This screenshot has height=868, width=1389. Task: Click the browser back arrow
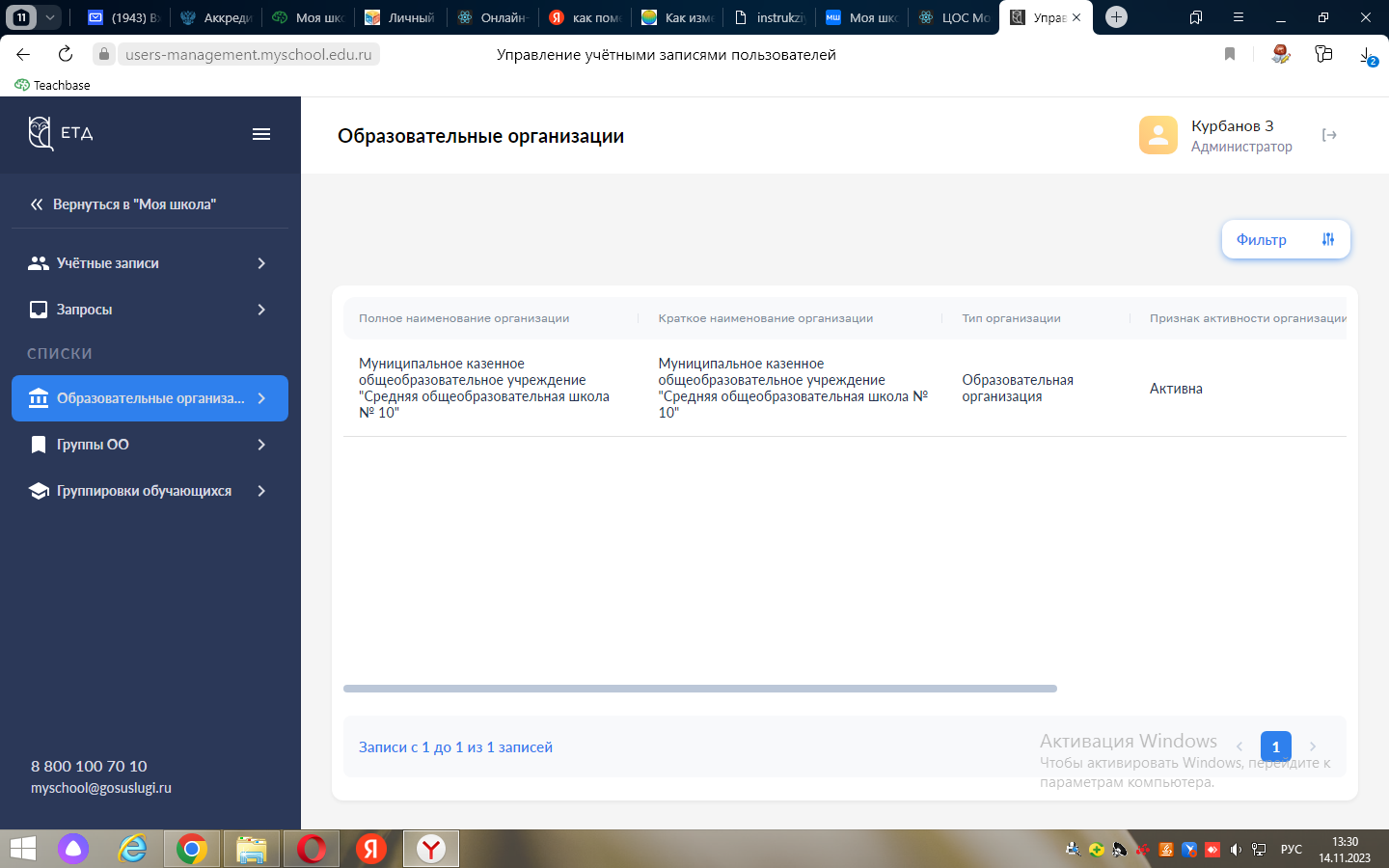tap(23, 54)
